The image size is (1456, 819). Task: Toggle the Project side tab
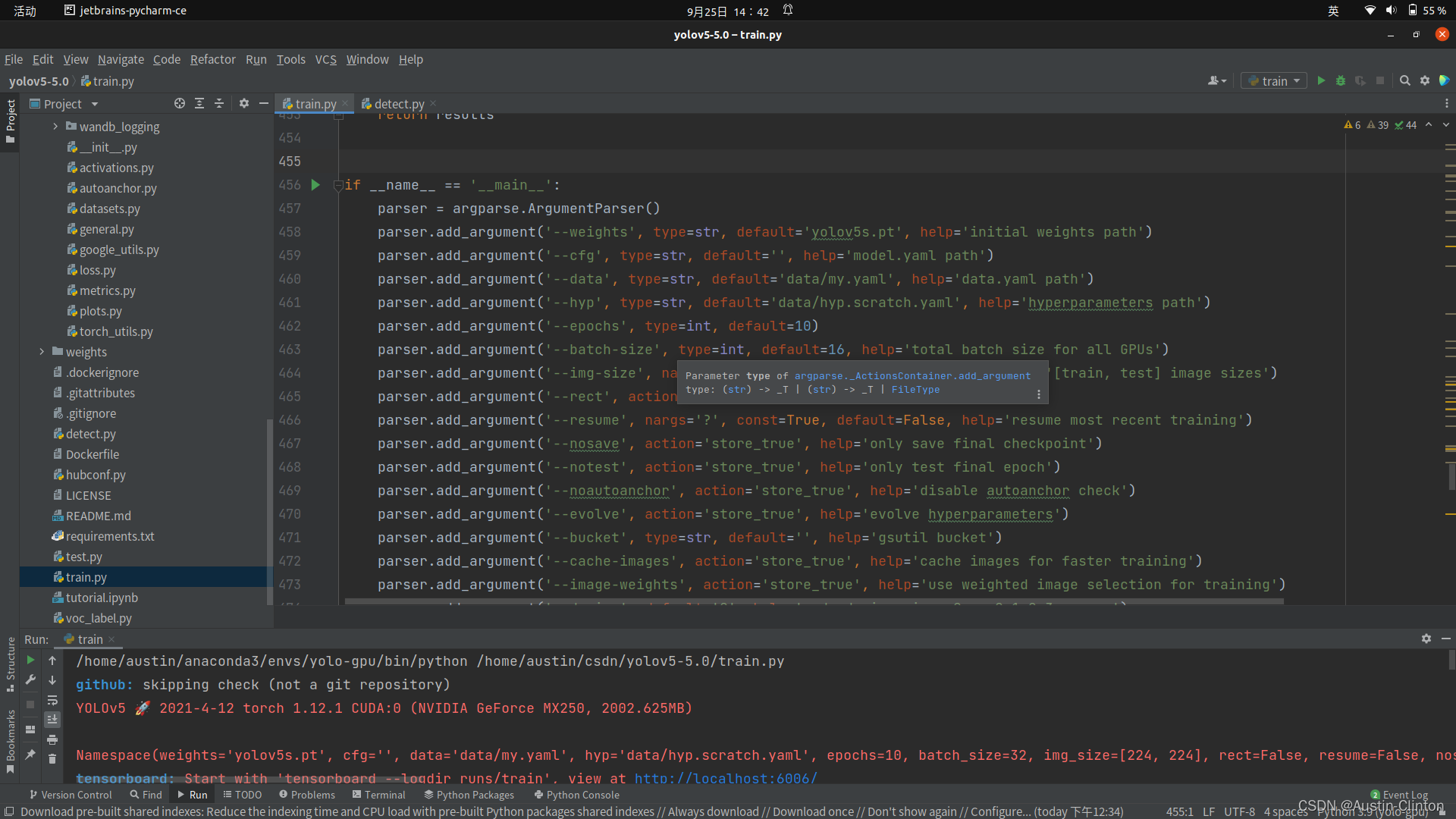pos(11,121)
